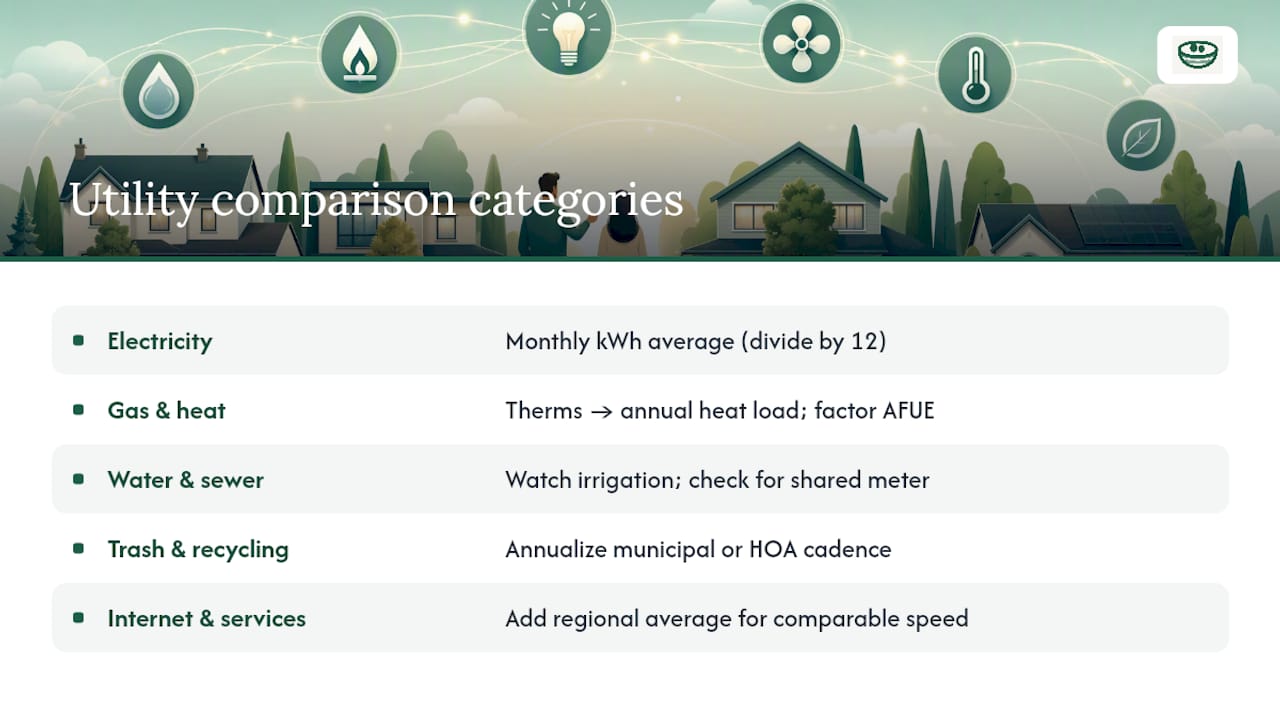This screenshot has height=720, width=1280.
Task: Click the water droplet icon
Action: click(159, 91)
